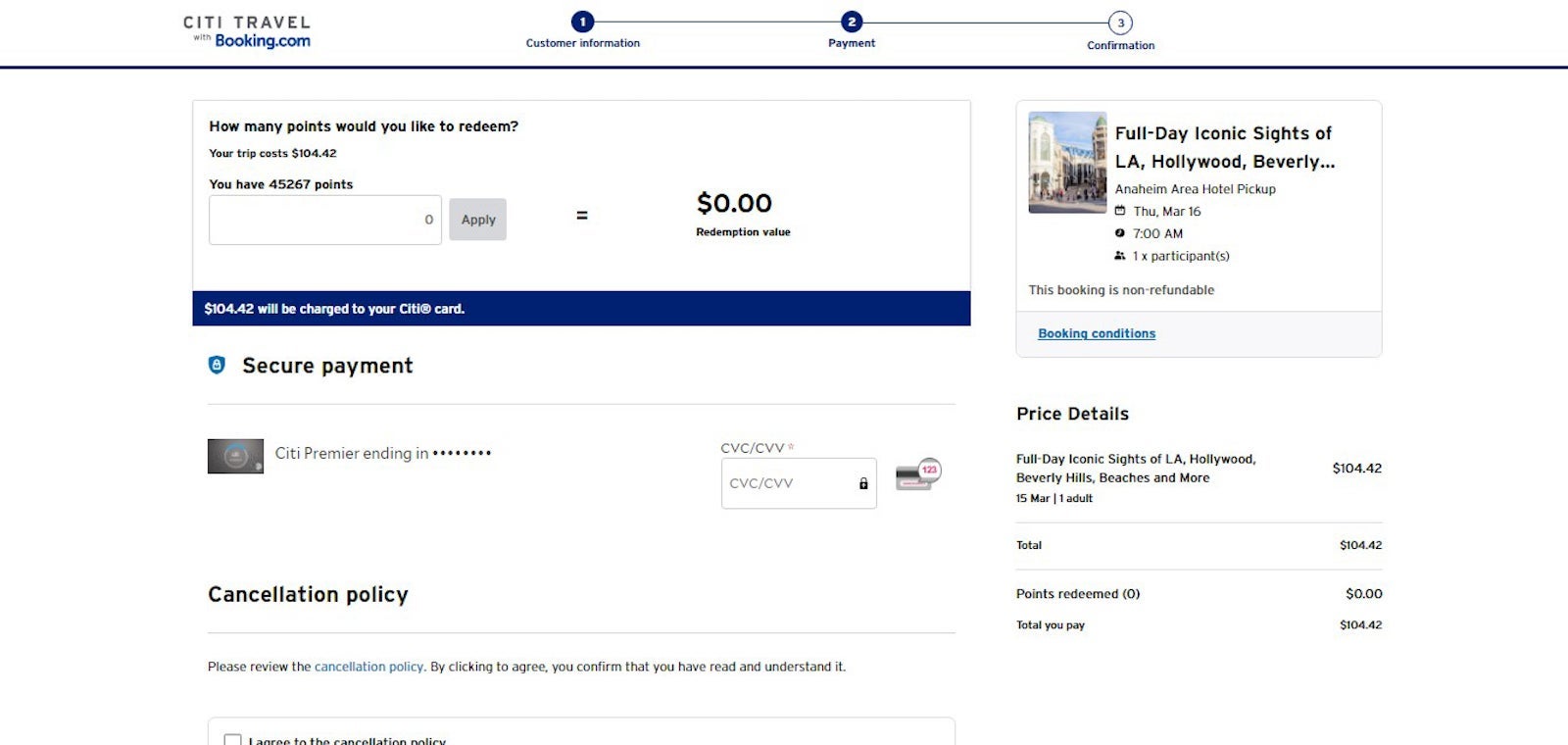Click the points redemption input field

(324, 220)
